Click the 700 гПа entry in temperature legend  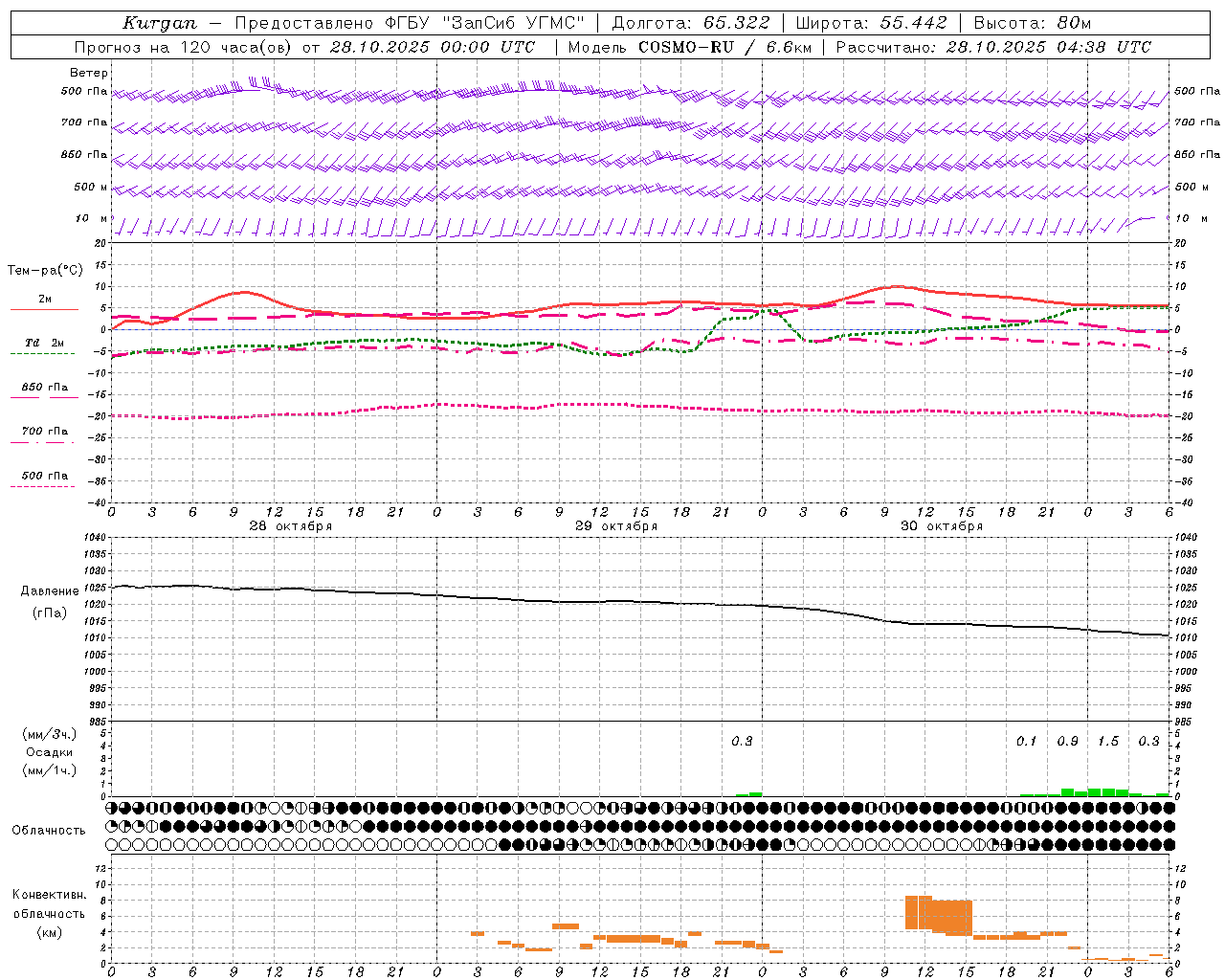pos(45,431)
